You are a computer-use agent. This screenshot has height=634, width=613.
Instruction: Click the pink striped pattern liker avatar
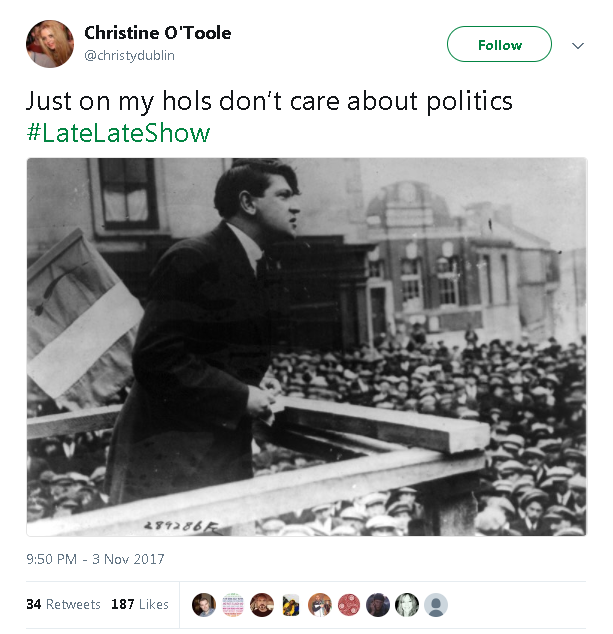[x=232, y=605]
